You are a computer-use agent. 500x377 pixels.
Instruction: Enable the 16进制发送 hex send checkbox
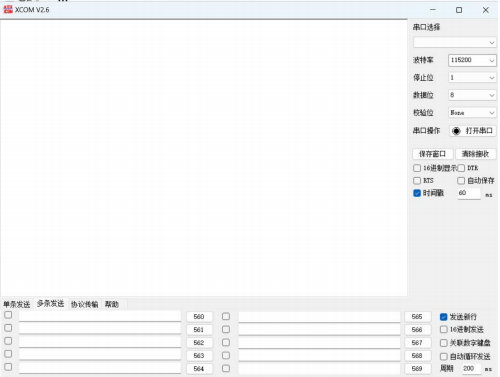pyautogui.click(x=444, y=330)
